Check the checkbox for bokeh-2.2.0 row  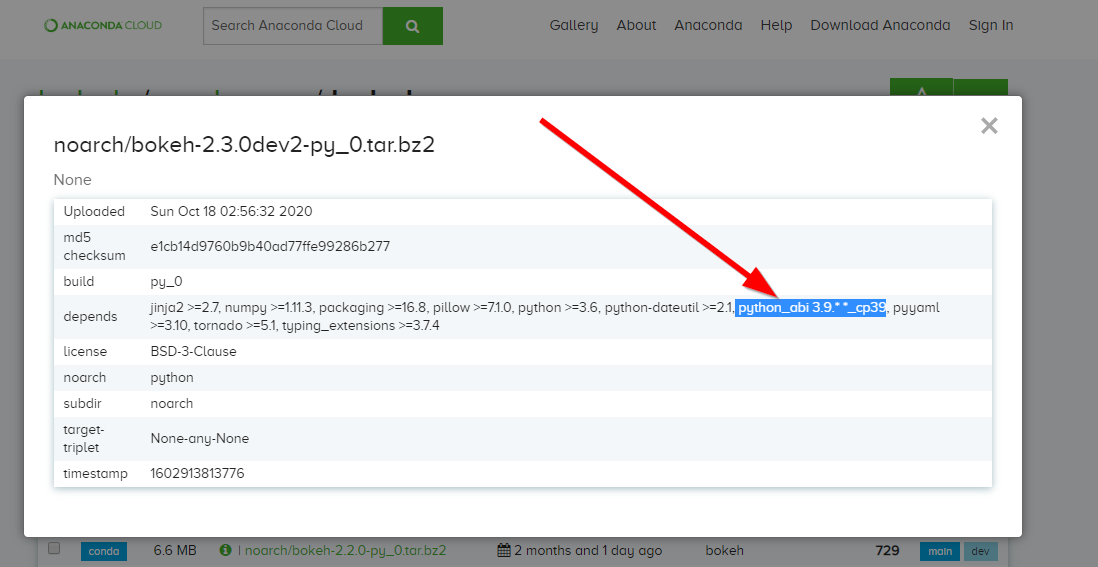click(x=54, y=548)
